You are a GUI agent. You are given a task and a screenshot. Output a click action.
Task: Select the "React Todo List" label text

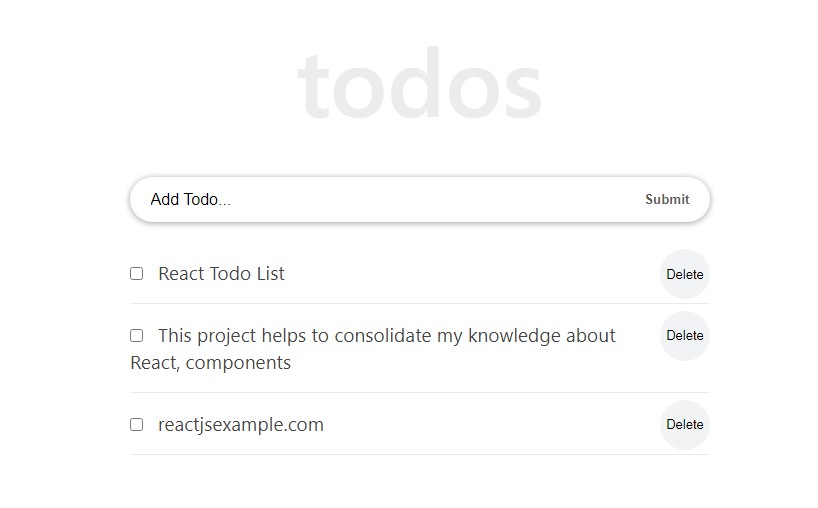[x=221, y=274]
